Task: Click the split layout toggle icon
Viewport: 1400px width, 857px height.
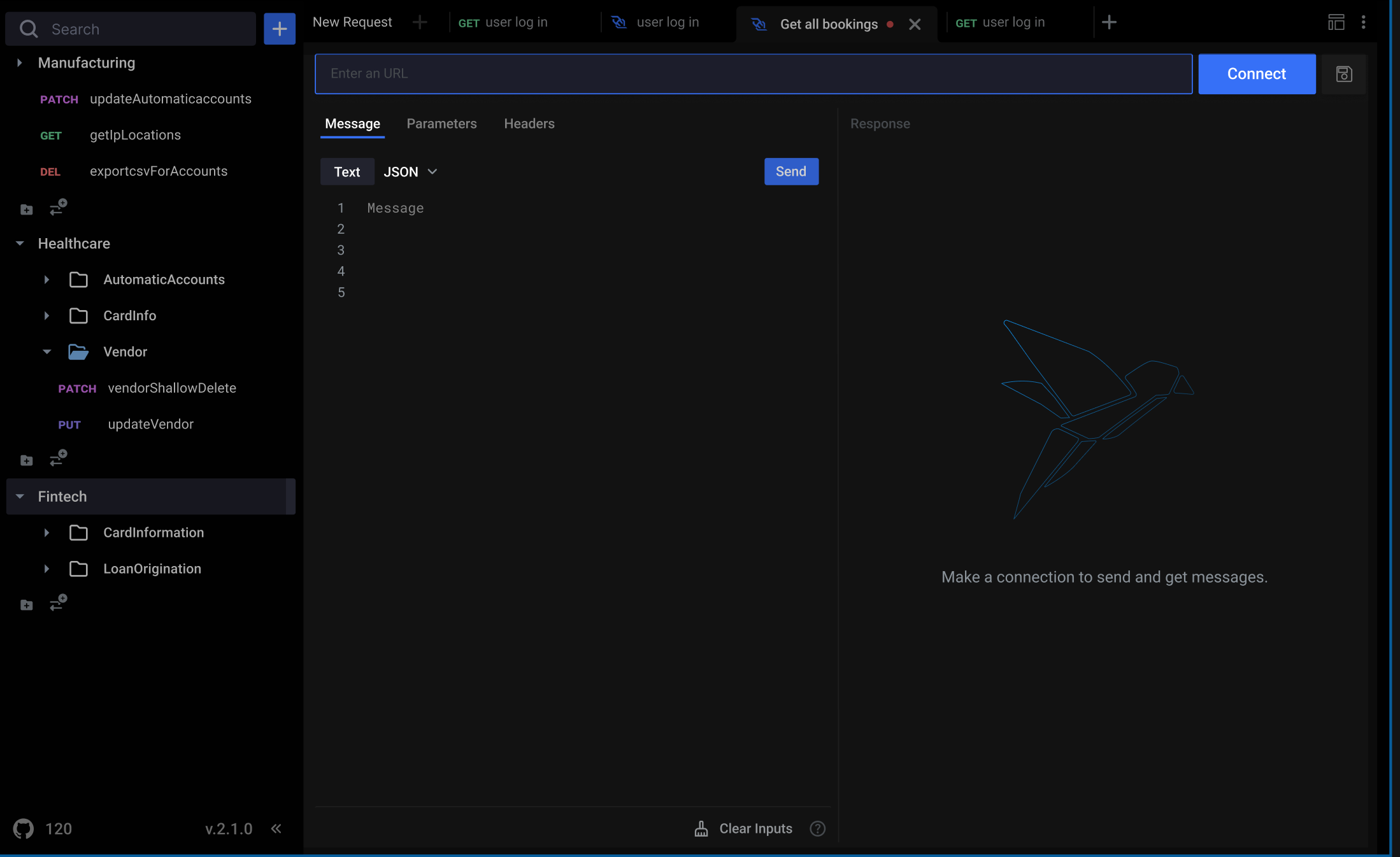Action: 1336,22
